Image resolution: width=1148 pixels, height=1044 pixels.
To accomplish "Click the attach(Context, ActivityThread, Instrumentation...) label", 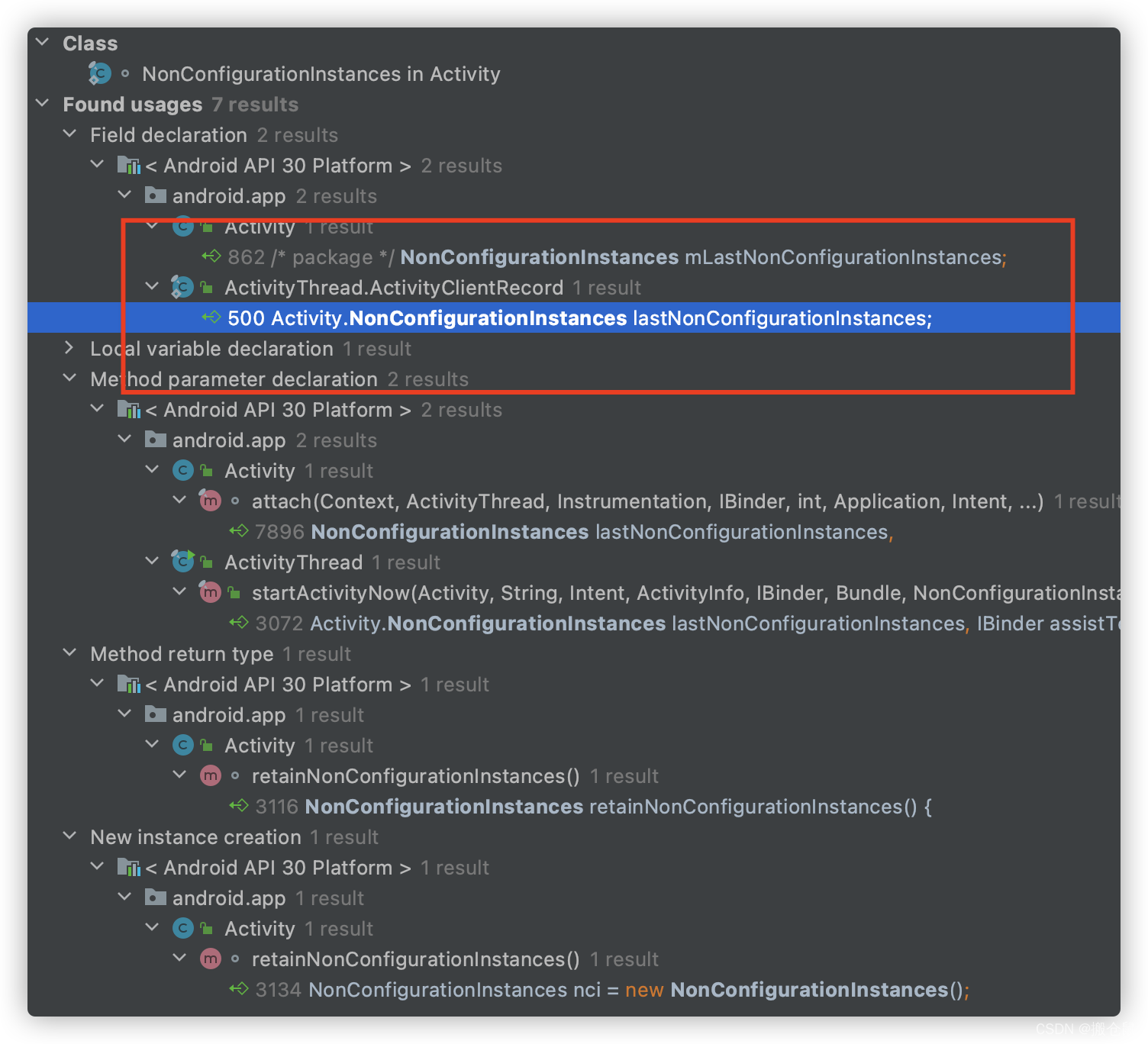I will (x=647, y=501).
